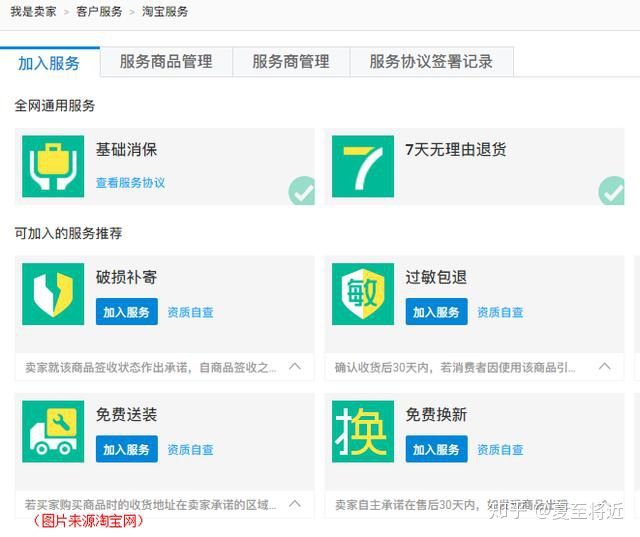Click the 7天无理由退货 green icon
The height and width of the screenshot is (537, 640).
(x=363, y=166)
